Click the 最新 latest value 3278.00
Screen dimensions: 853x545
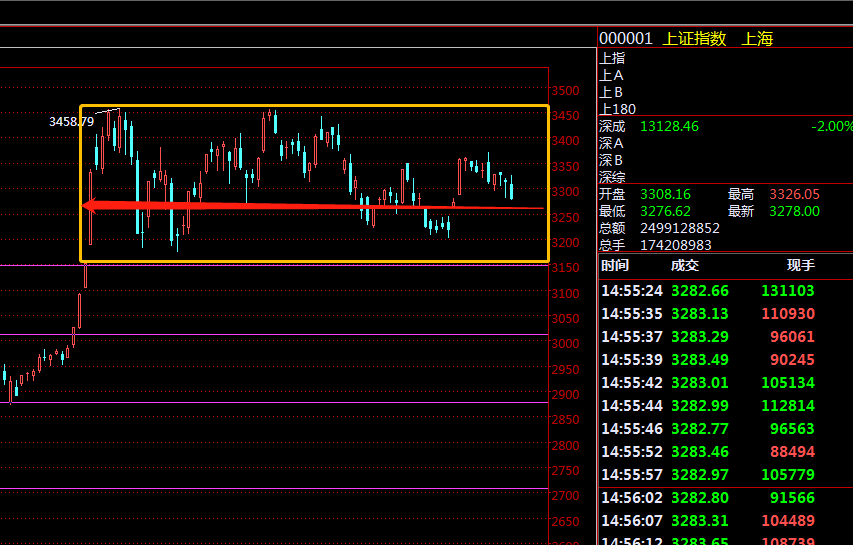(794, 211)
